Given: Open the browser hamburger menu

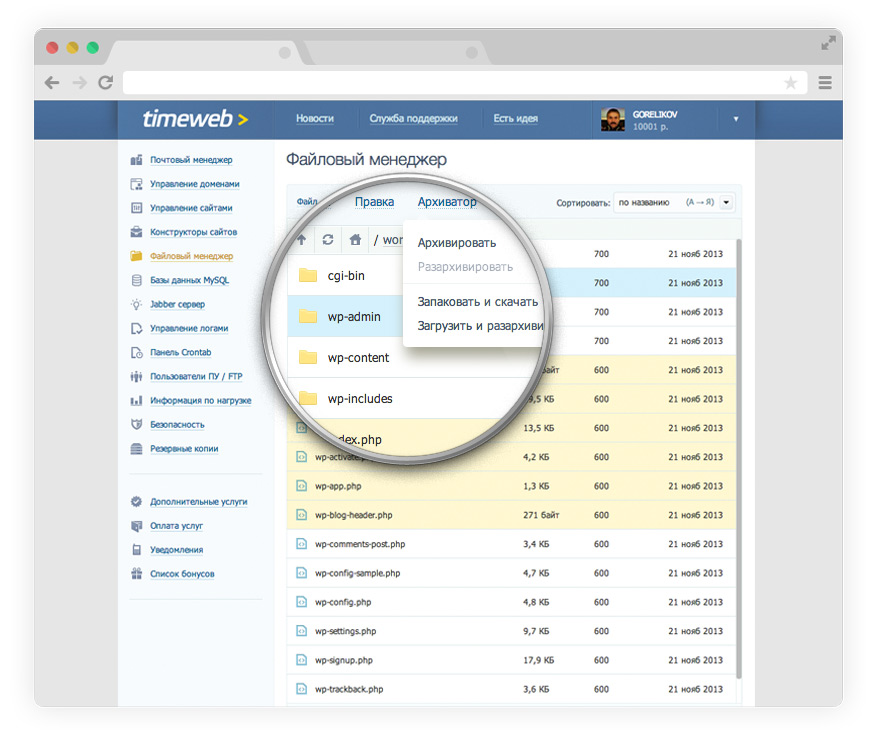Looking at the screenshot, I should pos(825,83).
